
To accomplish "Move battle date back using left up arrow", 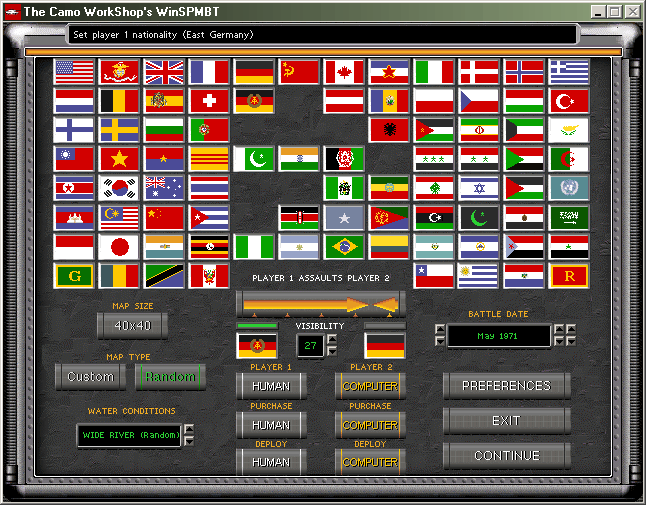I will (440, 329).
